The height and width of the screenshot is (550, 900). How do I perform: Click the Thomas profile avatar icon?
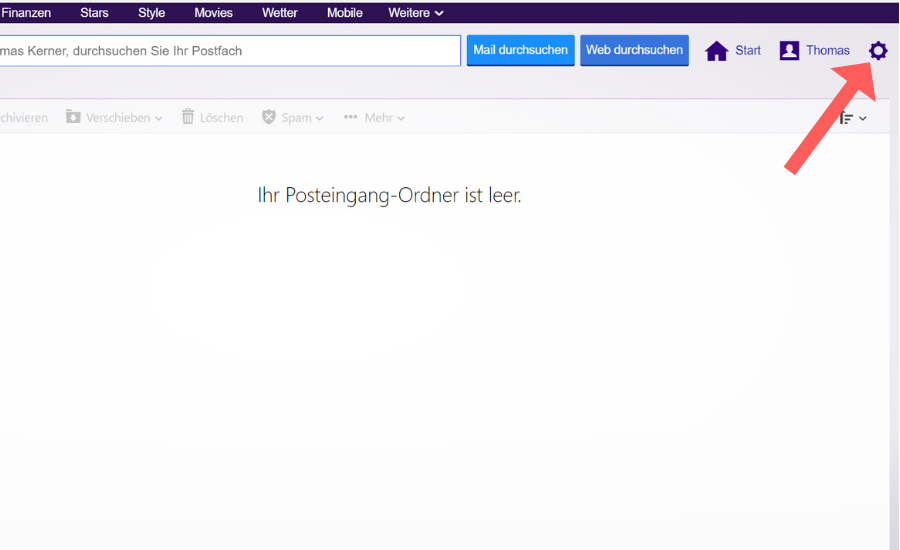789,51
